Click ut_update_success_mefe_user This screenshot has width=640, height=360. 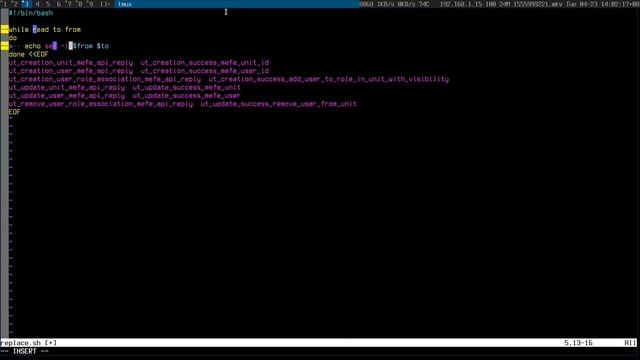click(187, 96)
